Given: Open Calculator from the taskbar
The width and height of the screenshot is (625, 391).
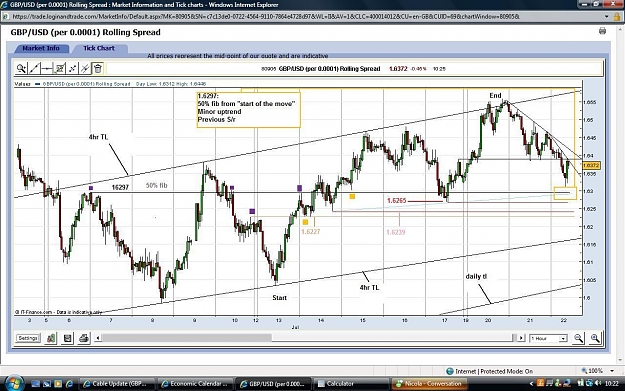Looking at the screenshot, I should pyautogui.click(x=351, y=383).
